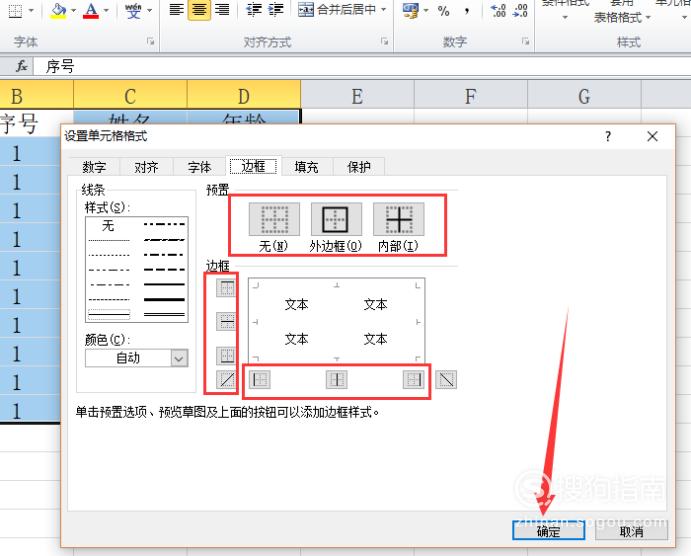Viewport: 691px width, 556px height.
Task: Click 取消 to cancel dialog
Action: (632, 530)
